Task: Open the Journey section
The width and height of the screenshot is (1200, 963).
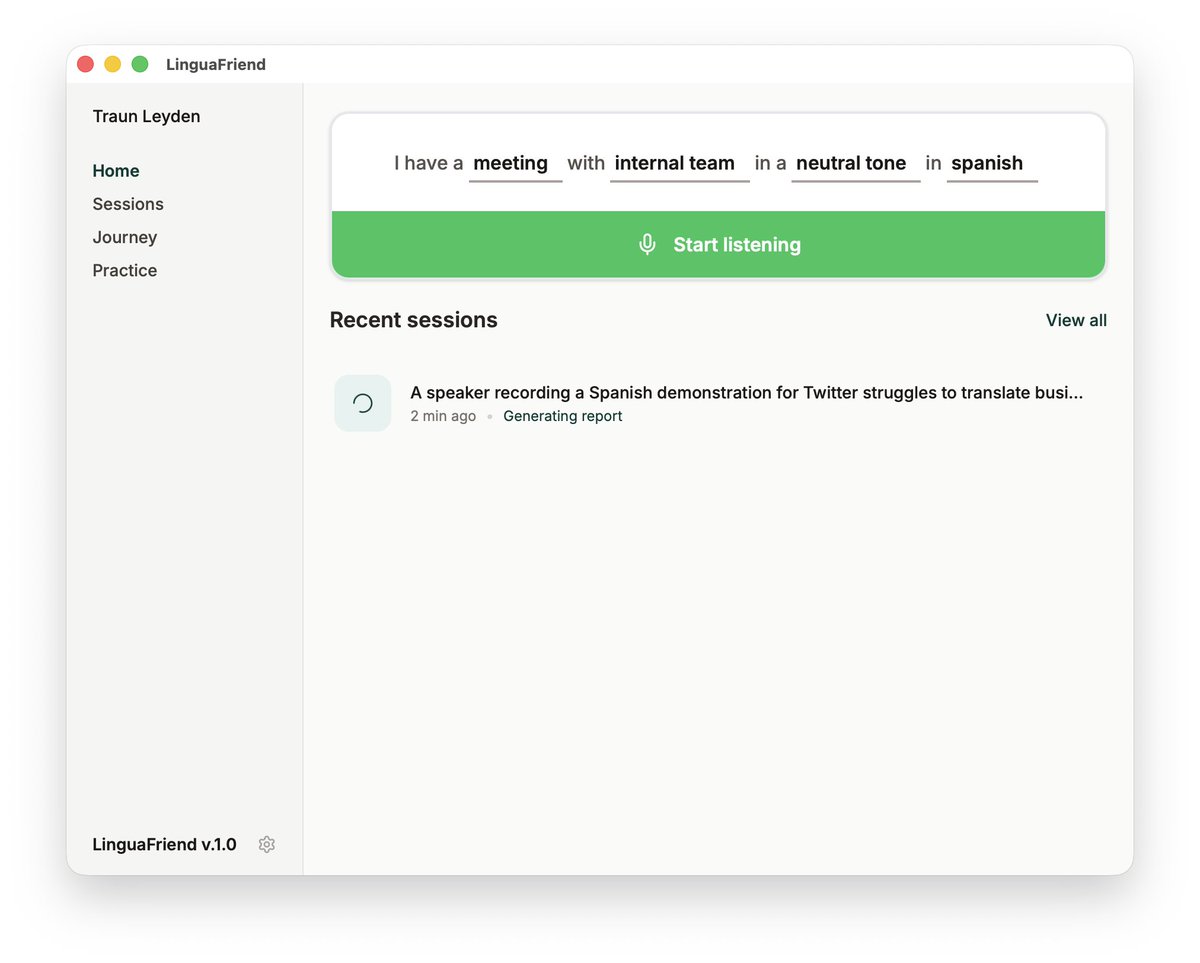Action: [125, 237]
